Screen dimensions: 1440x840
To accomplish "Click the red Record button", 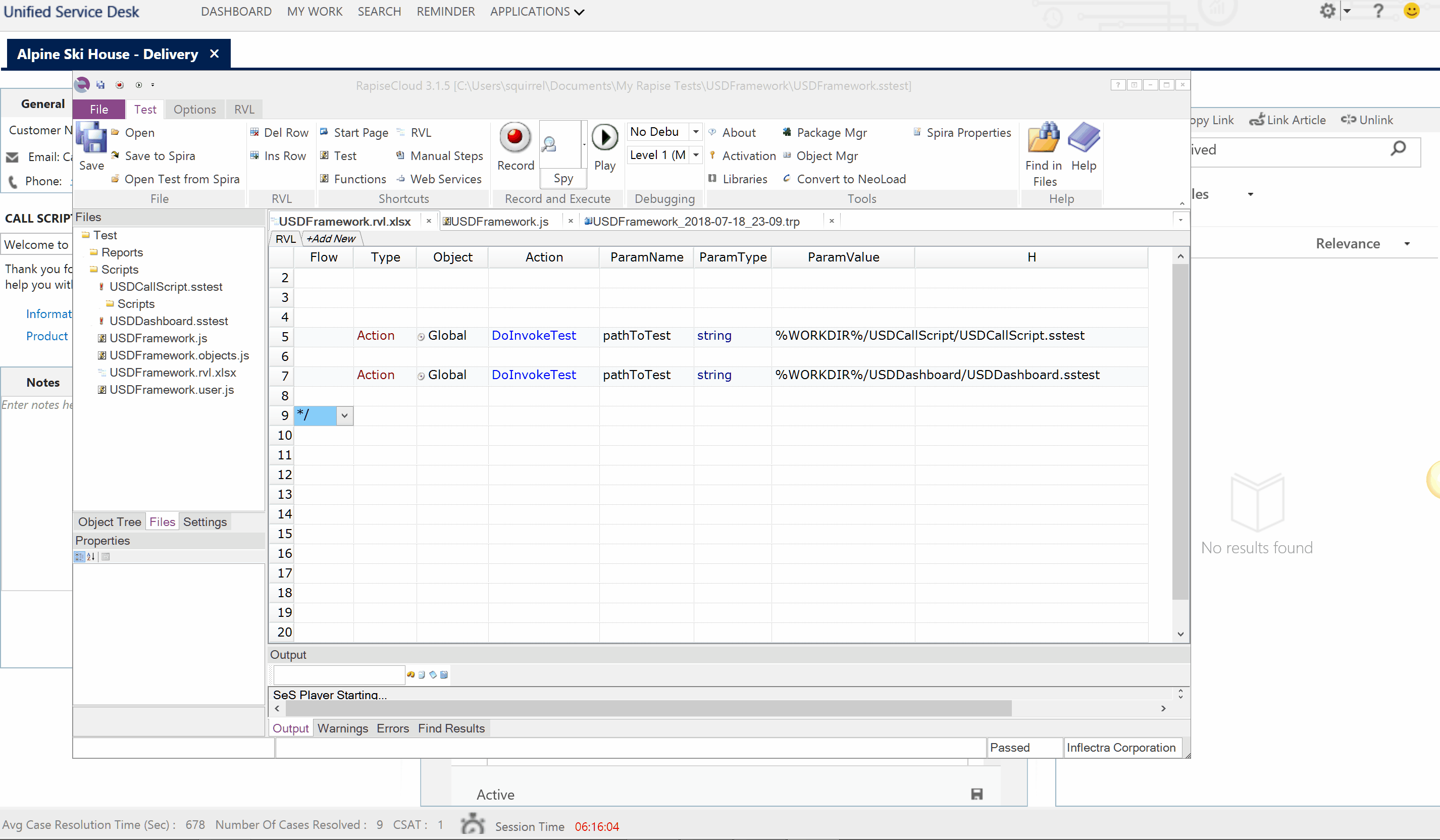I will tap(515, 139).
